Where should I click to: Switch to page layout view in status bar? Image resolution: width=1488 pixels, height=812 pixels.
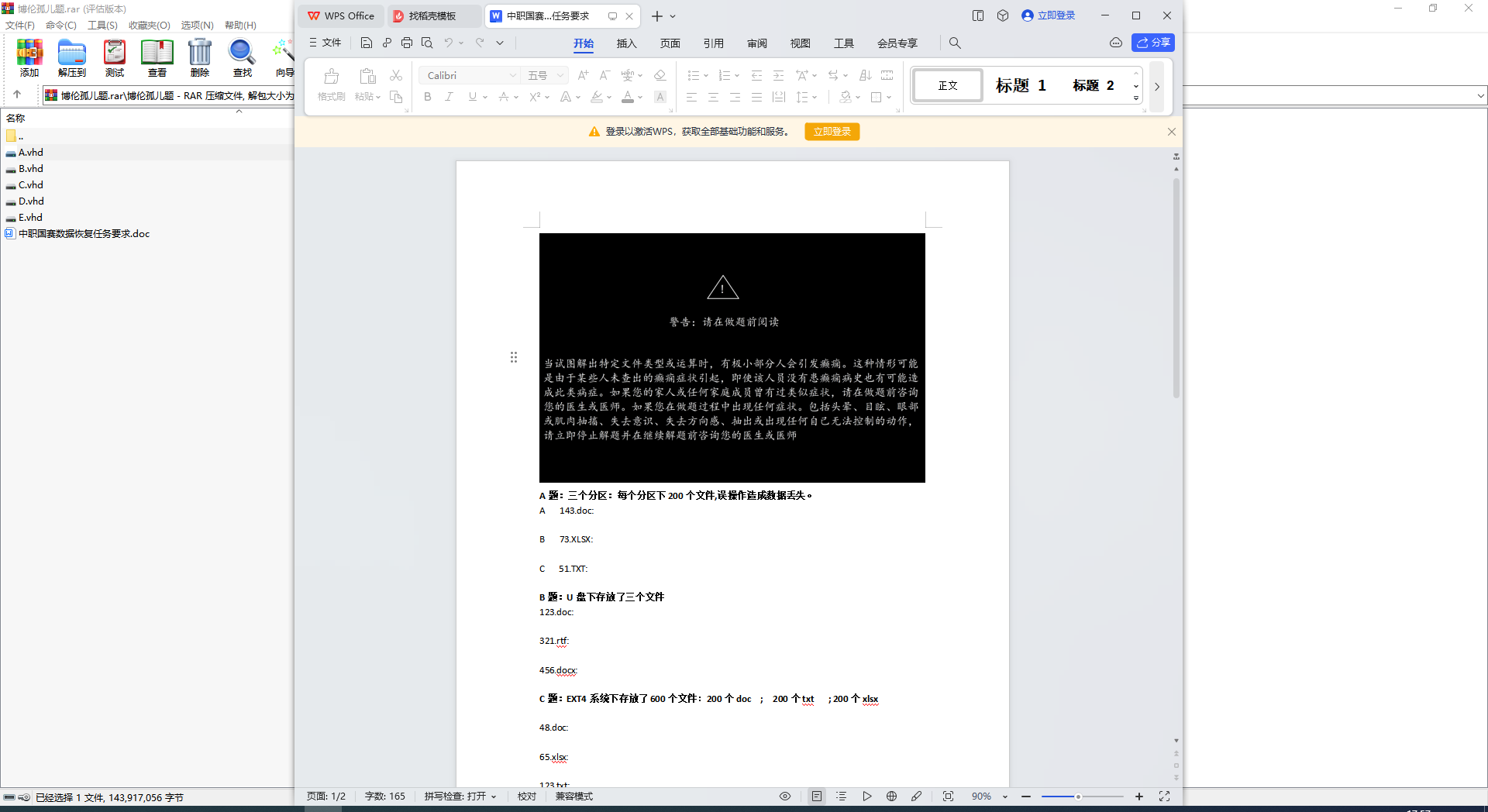tap(817, 797)
